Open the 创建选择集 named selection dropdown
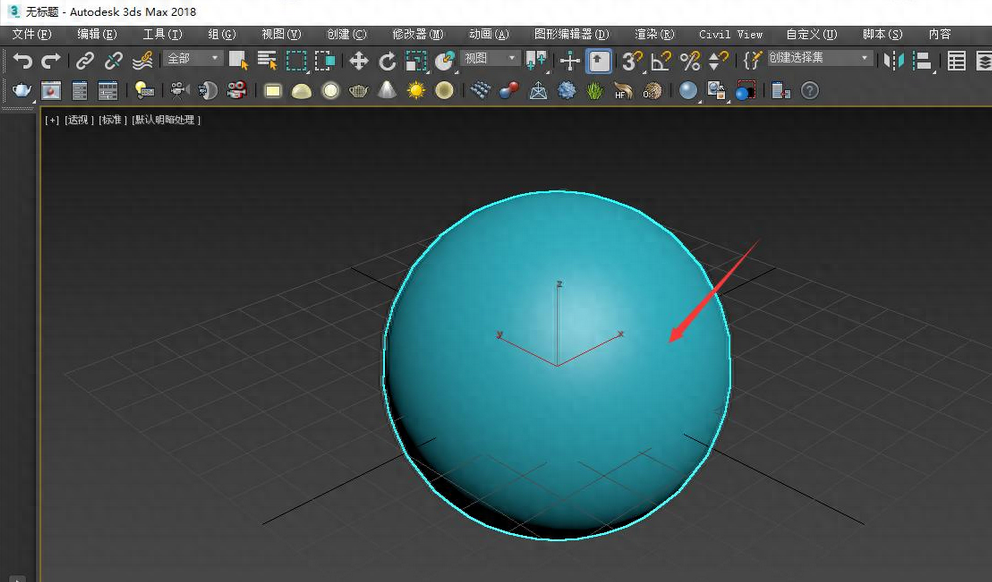The height and width of the screenshot is (582, 992). click(820, 59)
